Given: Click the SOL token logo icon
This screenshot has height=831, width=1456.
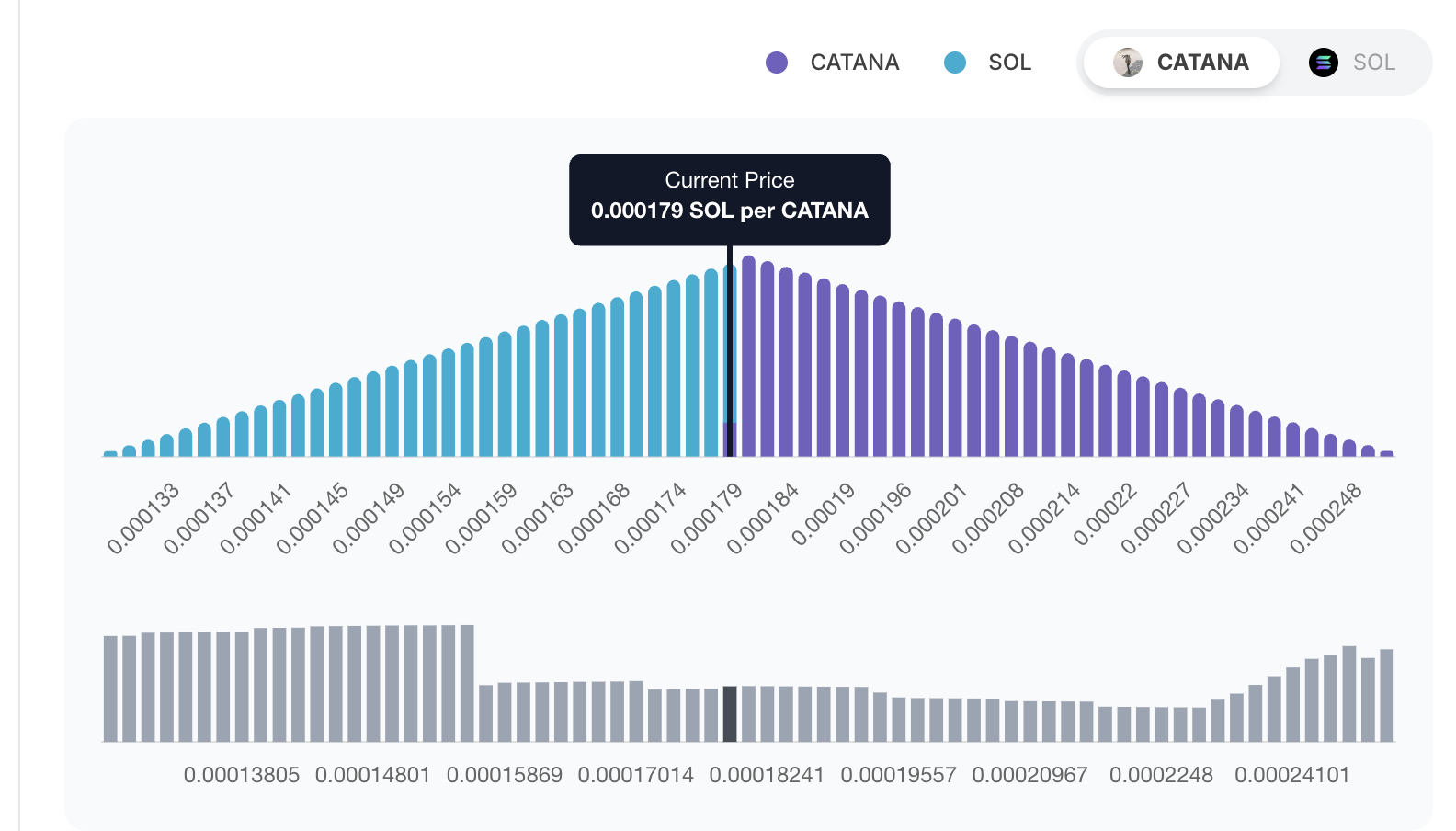Looking at the screenshot, I should click(1324, 63).
